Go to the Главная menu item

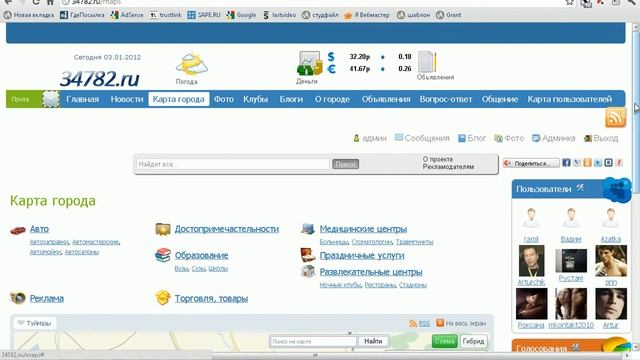click(82, 99)
